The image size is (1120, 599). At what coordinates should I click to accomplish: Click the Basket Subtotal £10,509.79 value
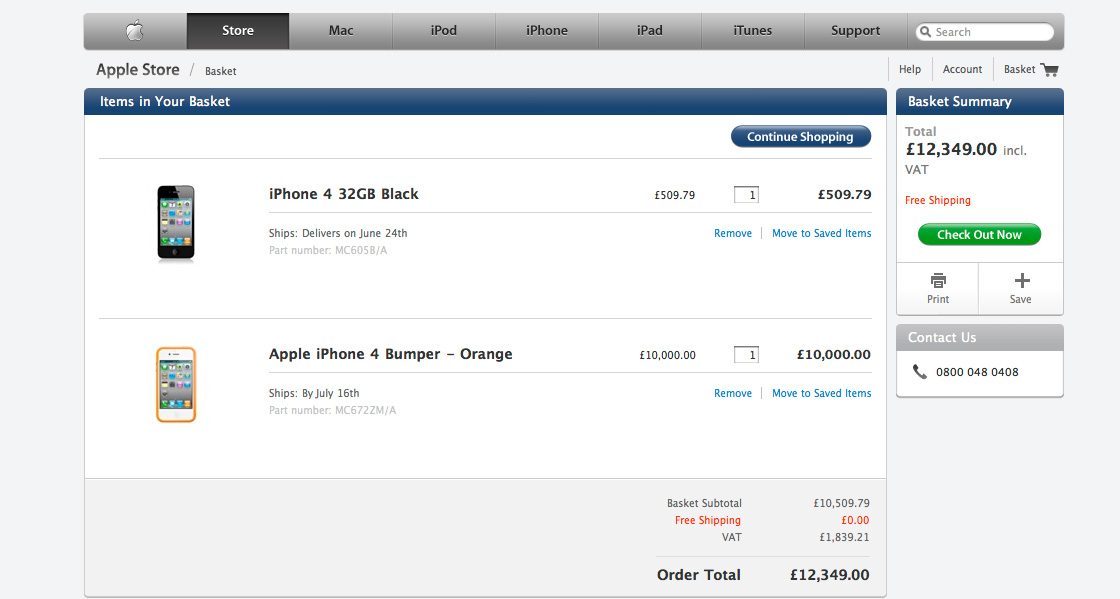[841, 503]
